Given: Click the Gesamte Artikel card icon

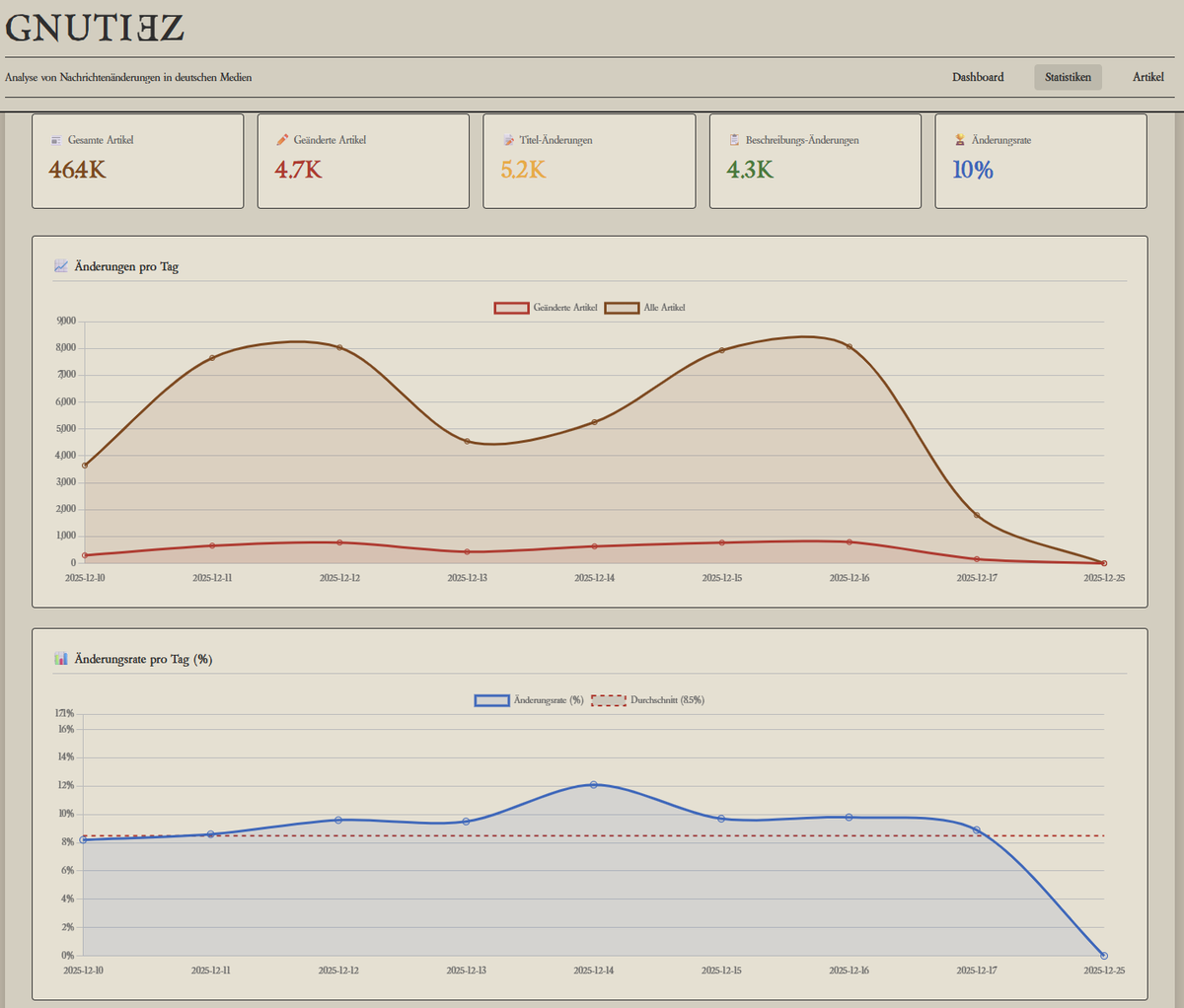Looking at the screenshot, I should [56, 140].
